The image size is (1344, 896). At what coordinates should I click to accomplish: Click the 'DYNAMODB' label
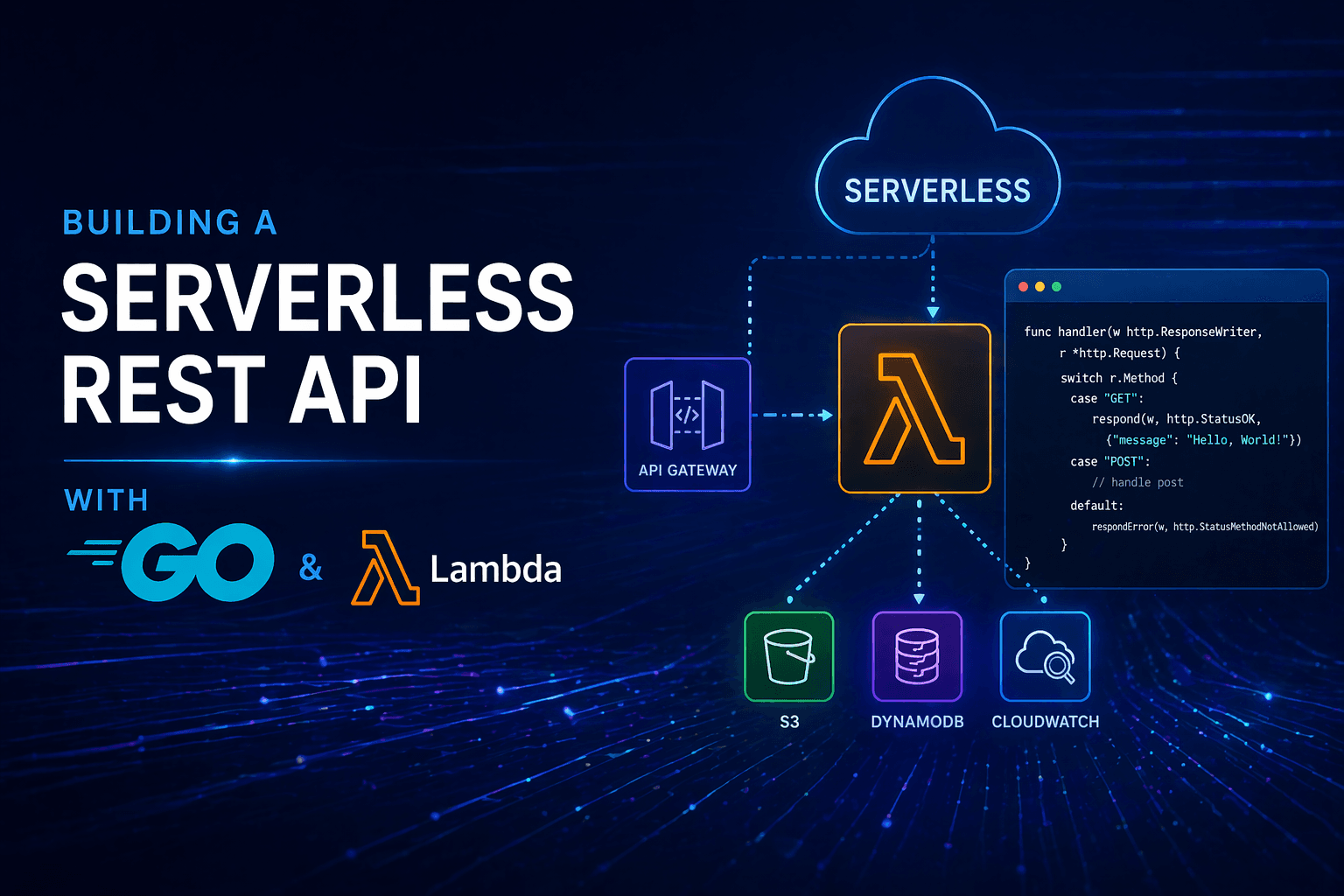[917, 722]
